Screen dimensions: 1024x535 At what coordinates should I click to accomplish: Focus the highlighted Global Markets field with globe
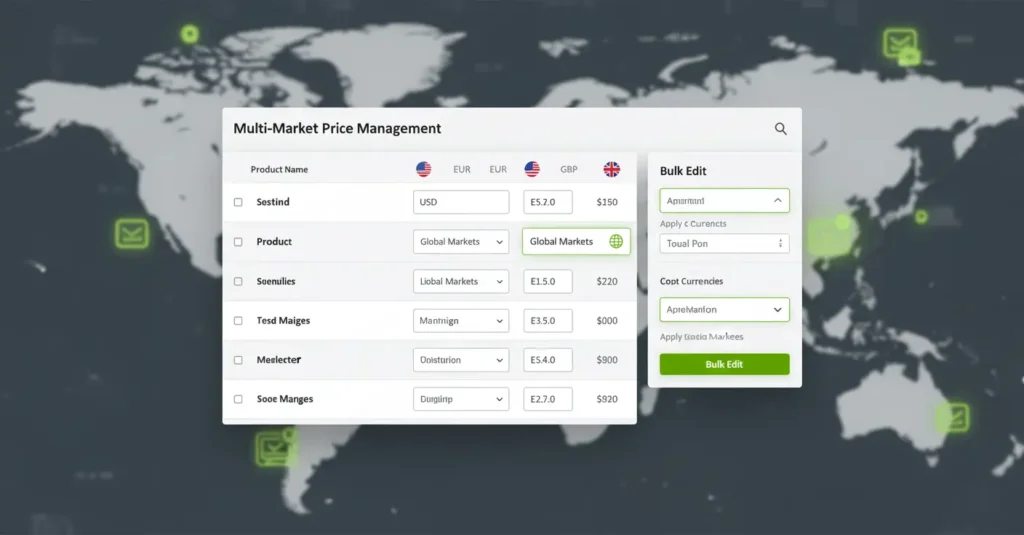point(576,241)
